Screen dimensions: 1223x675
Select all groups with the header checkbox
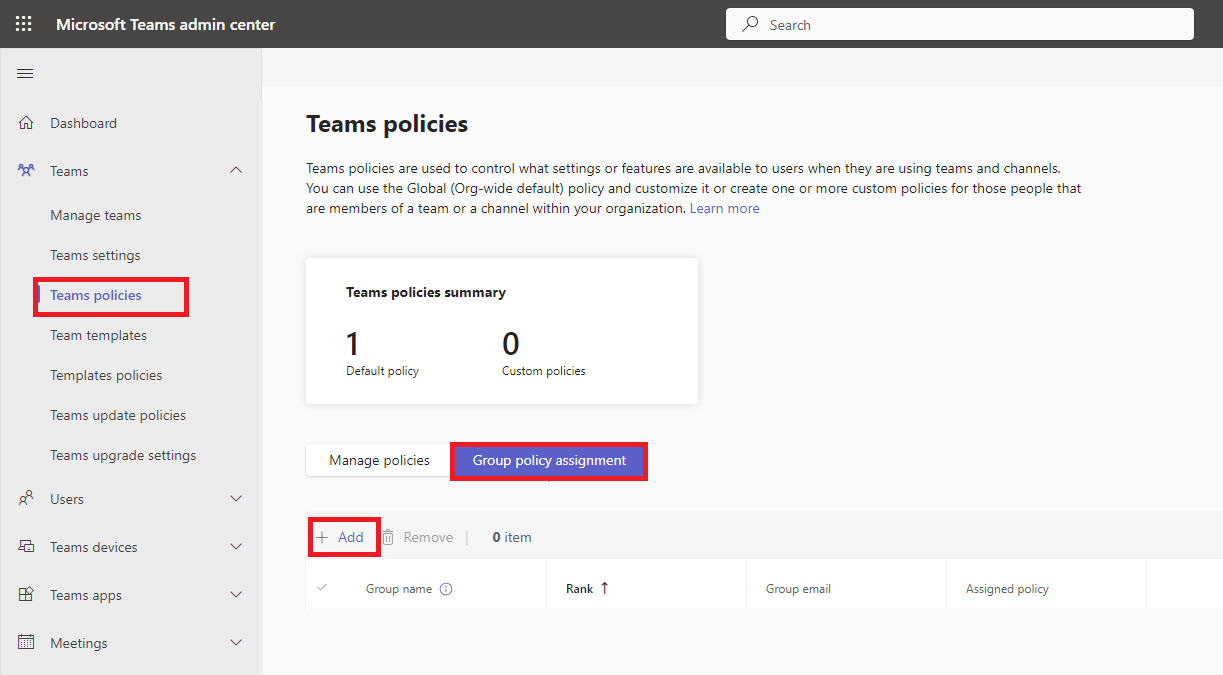tap(322, 588)
